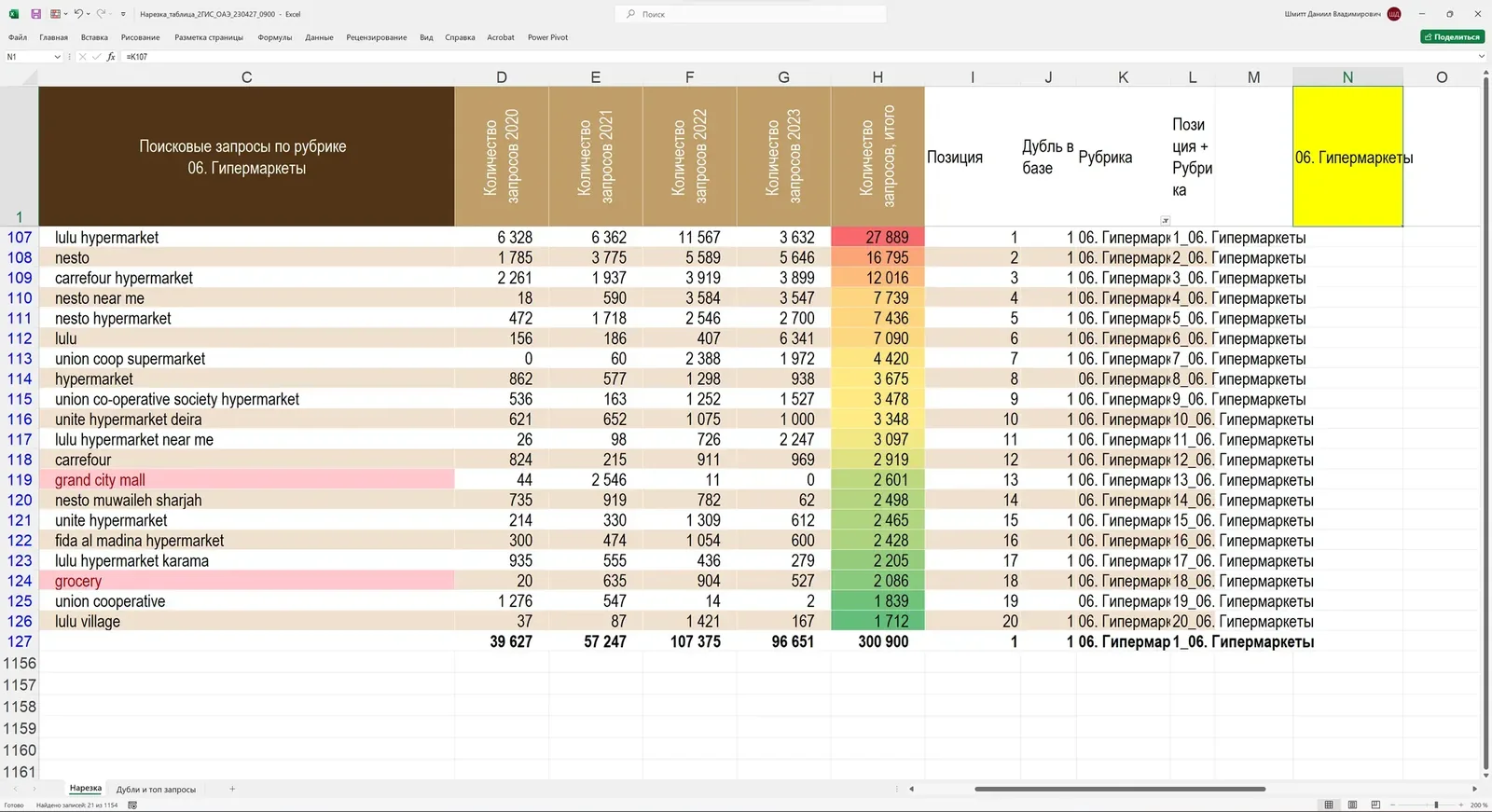Screen dimensions: 1492x812
Task: Switch to the Нарезка sheet tab
Action: click(86, 789)
